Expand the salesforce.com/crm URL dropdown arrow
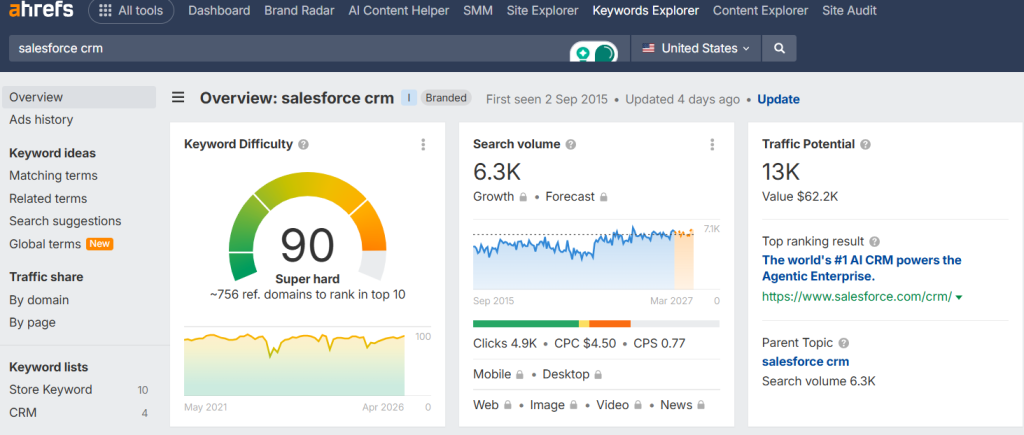 959,297
